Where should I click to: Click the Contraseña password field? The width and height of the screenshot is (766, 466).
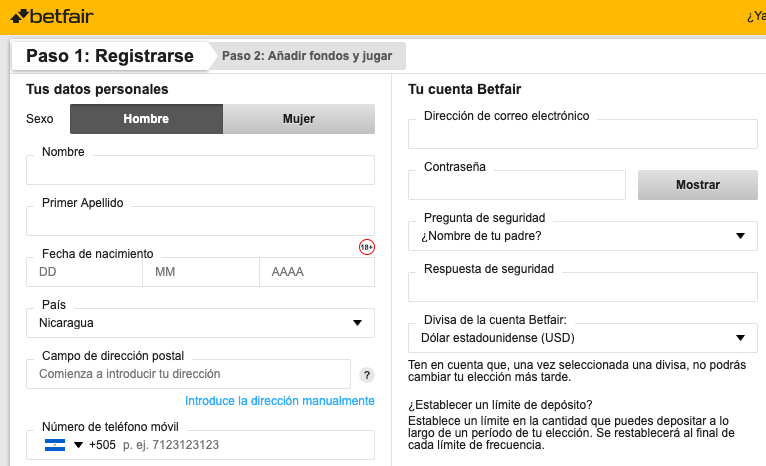tap(517, 185)
